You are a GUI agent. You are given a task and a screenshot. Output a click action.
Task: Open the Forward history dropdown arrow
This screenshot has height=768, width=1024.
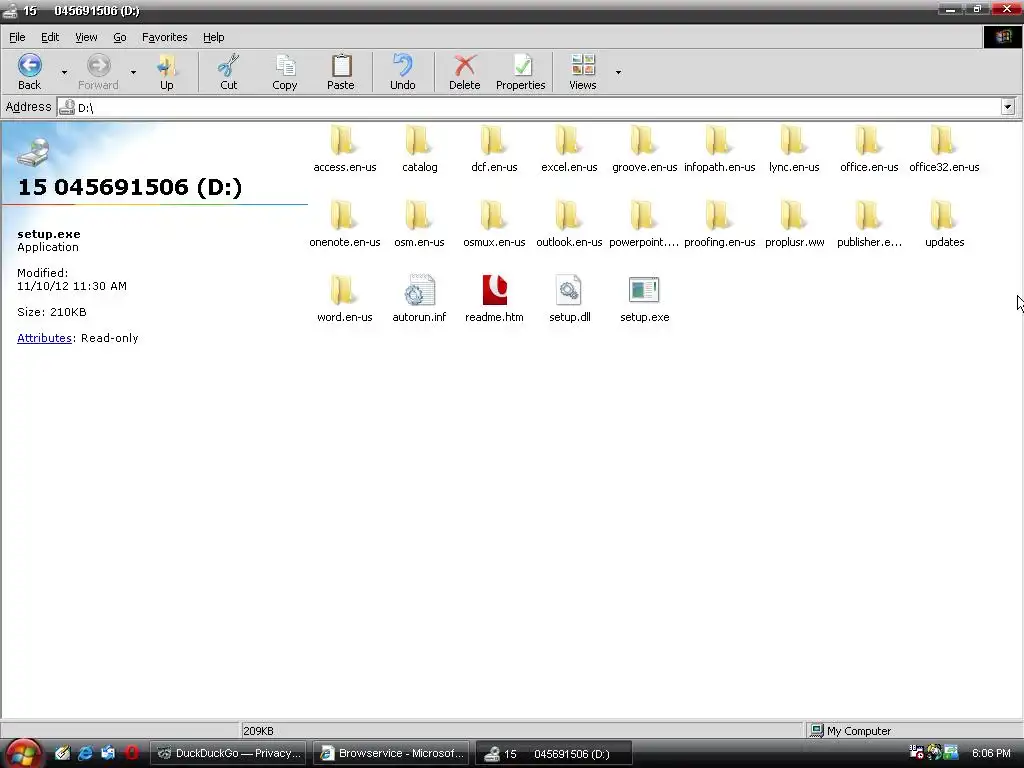click(133, 72)
